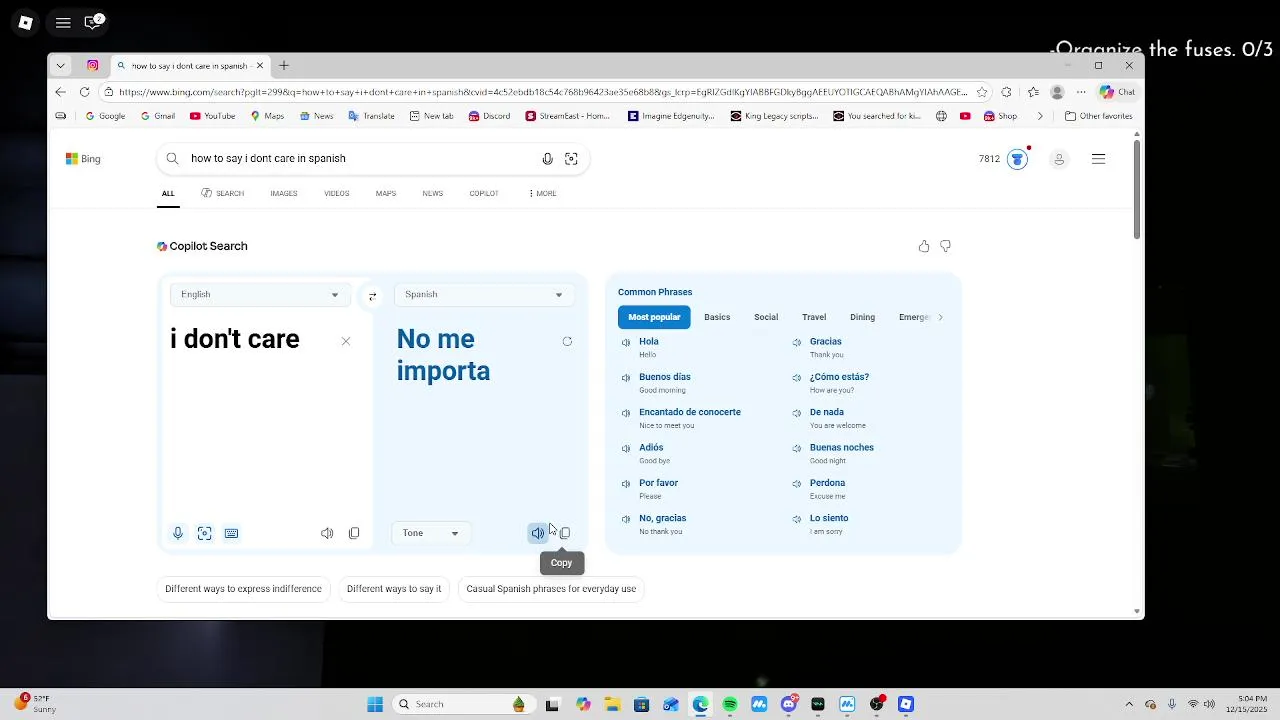Screen dimensions: 1280x720
Task: Give thumbs down to Copilot Search
Action: click(x=945, y=246)
